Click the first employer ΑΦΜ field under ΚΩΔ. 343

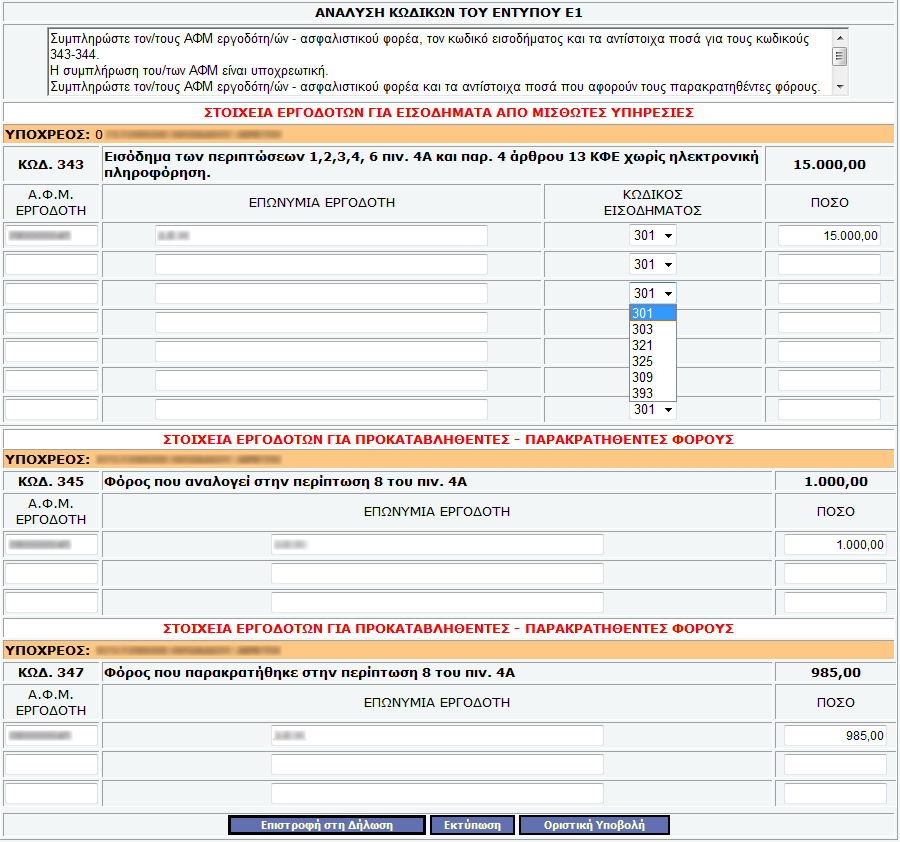click(52, 235)
